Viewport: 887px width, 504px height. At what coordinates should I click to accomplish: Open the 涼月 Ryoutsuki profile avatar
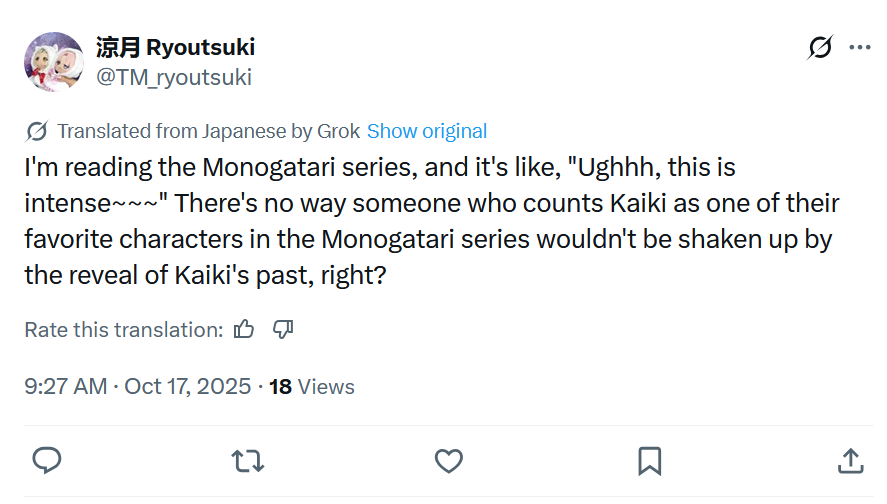coord(54,62)
